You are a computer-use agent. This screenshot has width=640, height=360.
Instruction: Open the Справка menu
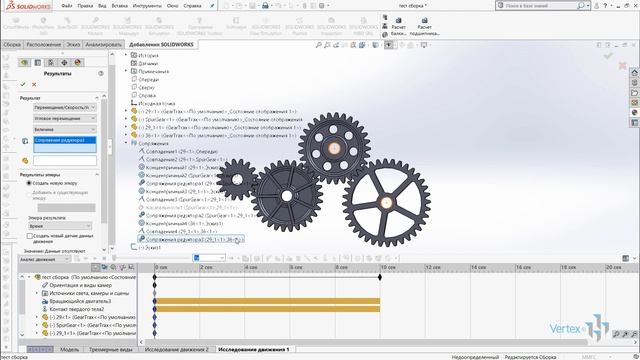point(192,6)
